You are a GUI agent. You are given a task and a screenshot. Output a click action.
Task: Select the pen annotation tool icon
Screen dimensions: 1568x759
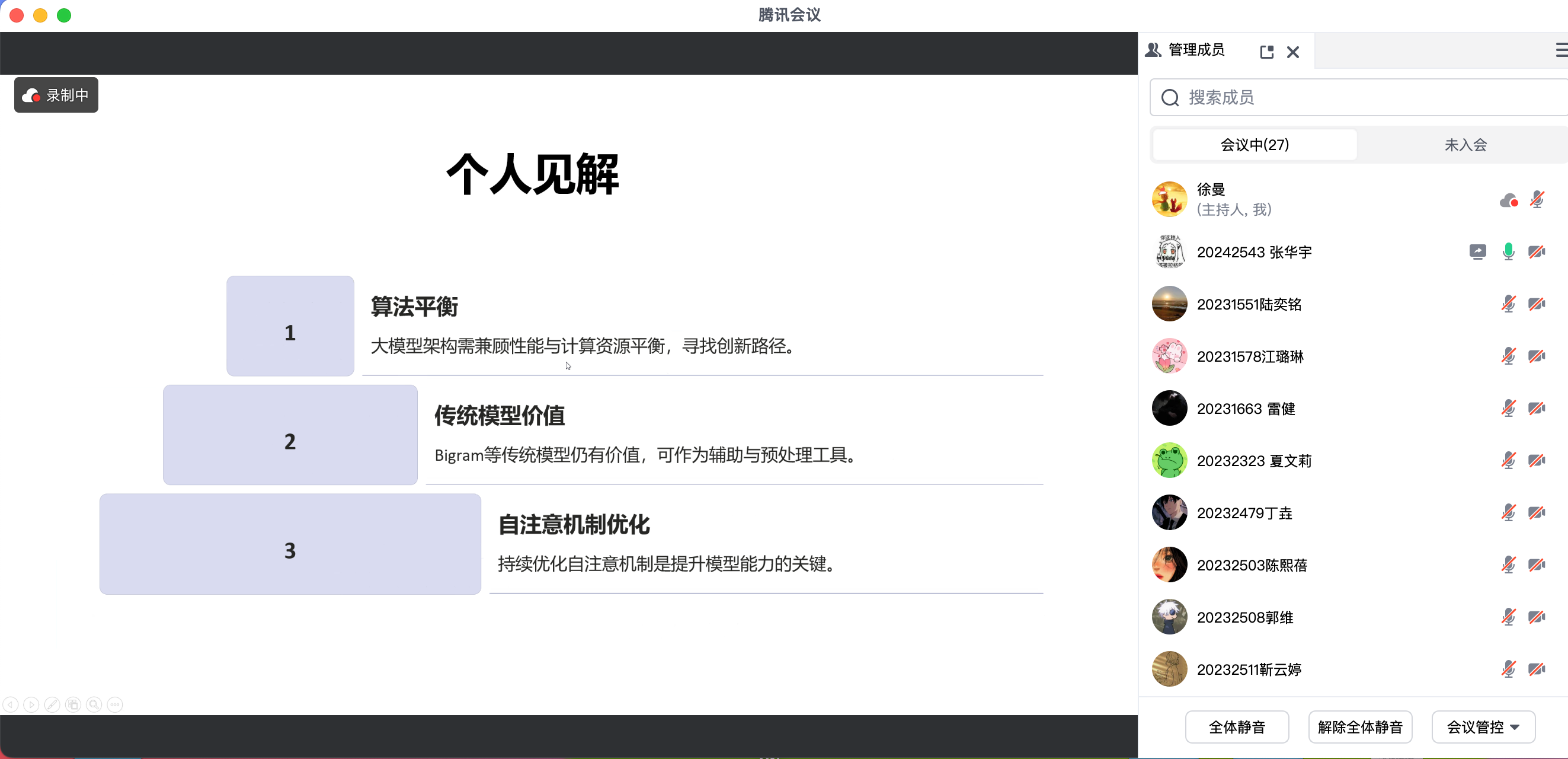click(x=52, y=705)
